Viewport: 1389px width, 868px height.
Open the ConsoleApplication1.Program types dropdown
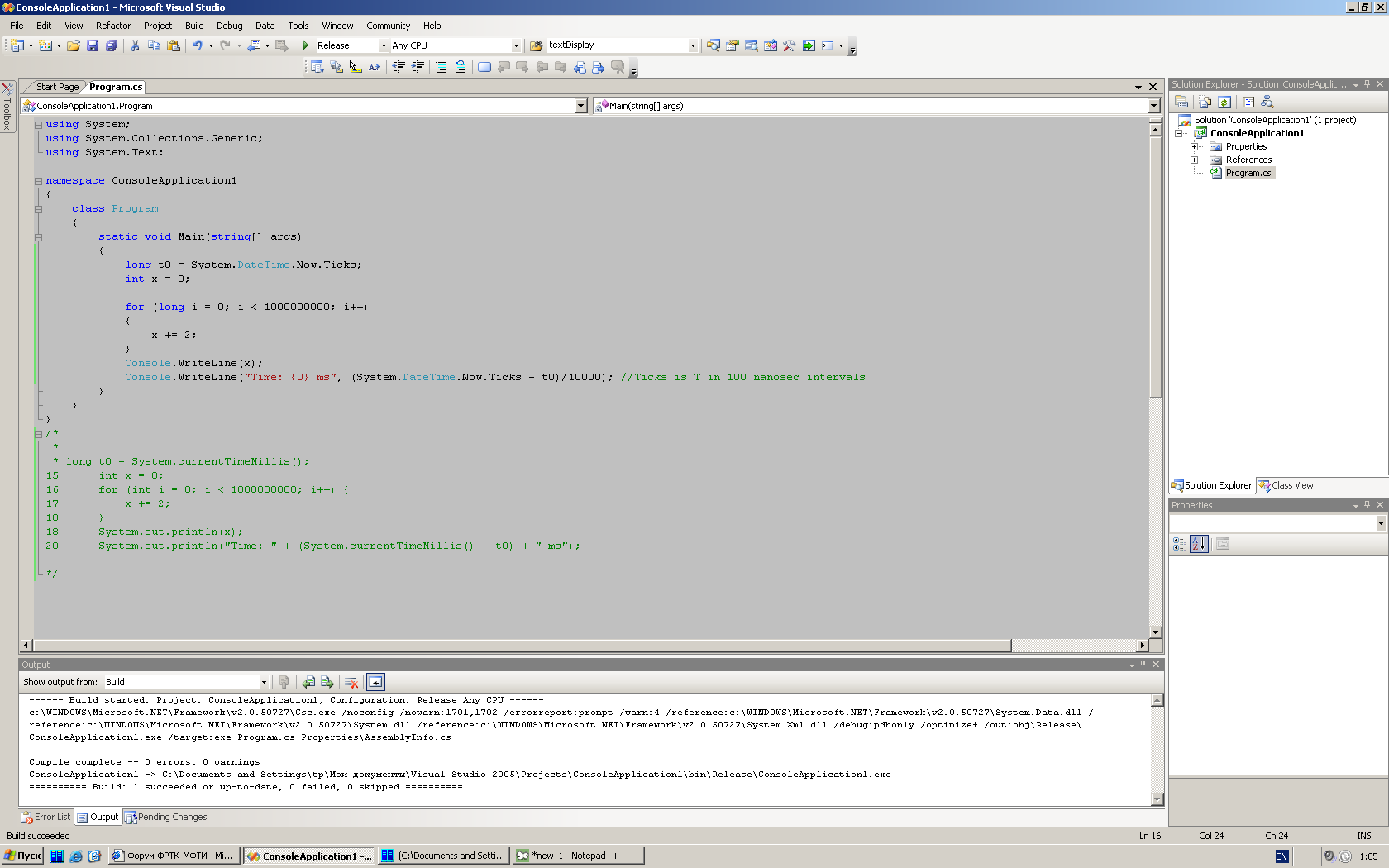(580, 106)
